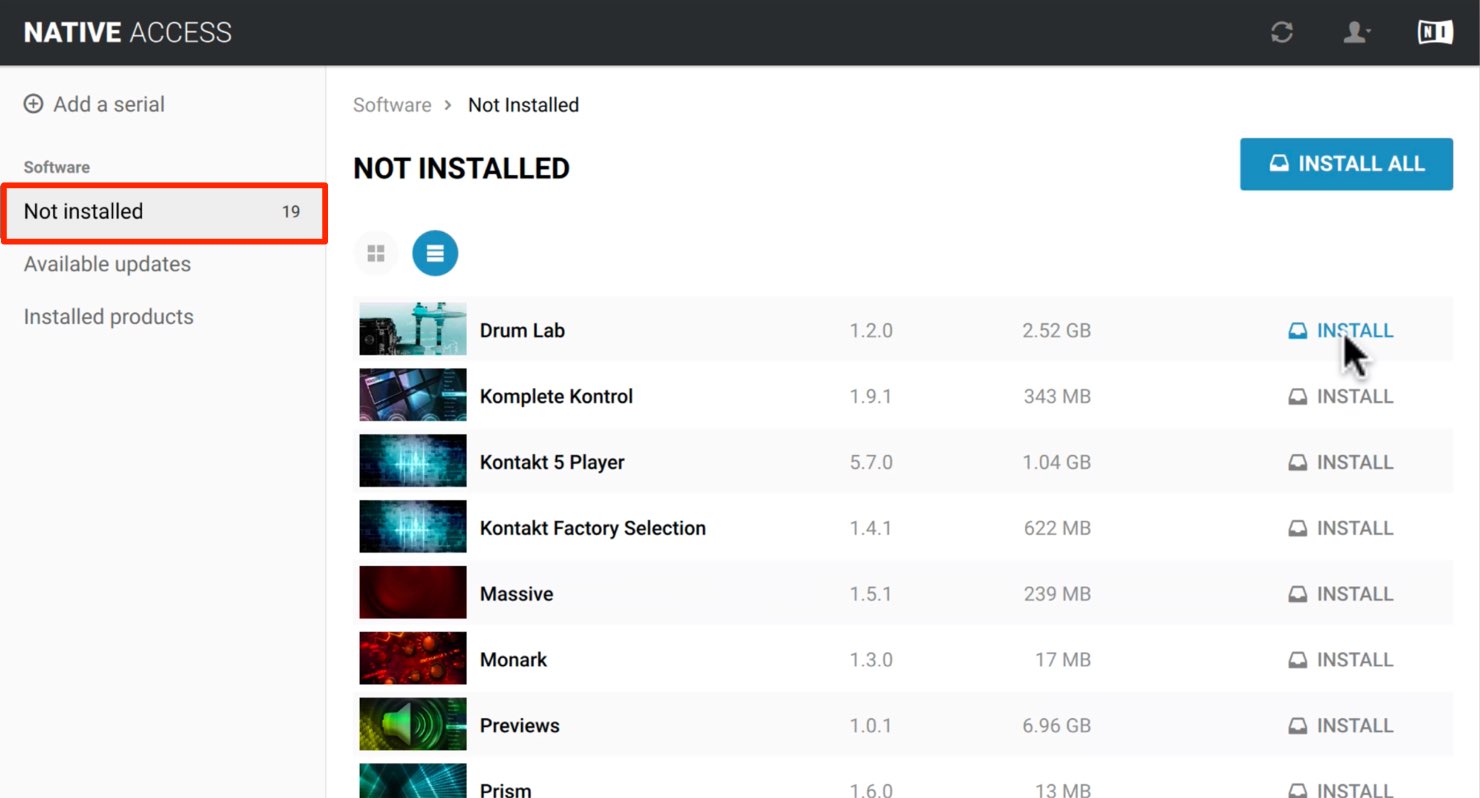The height and width of the screenshot is (798, 1480).
Task: Click the refresh icon in the header
Action: coord(1282,32)
